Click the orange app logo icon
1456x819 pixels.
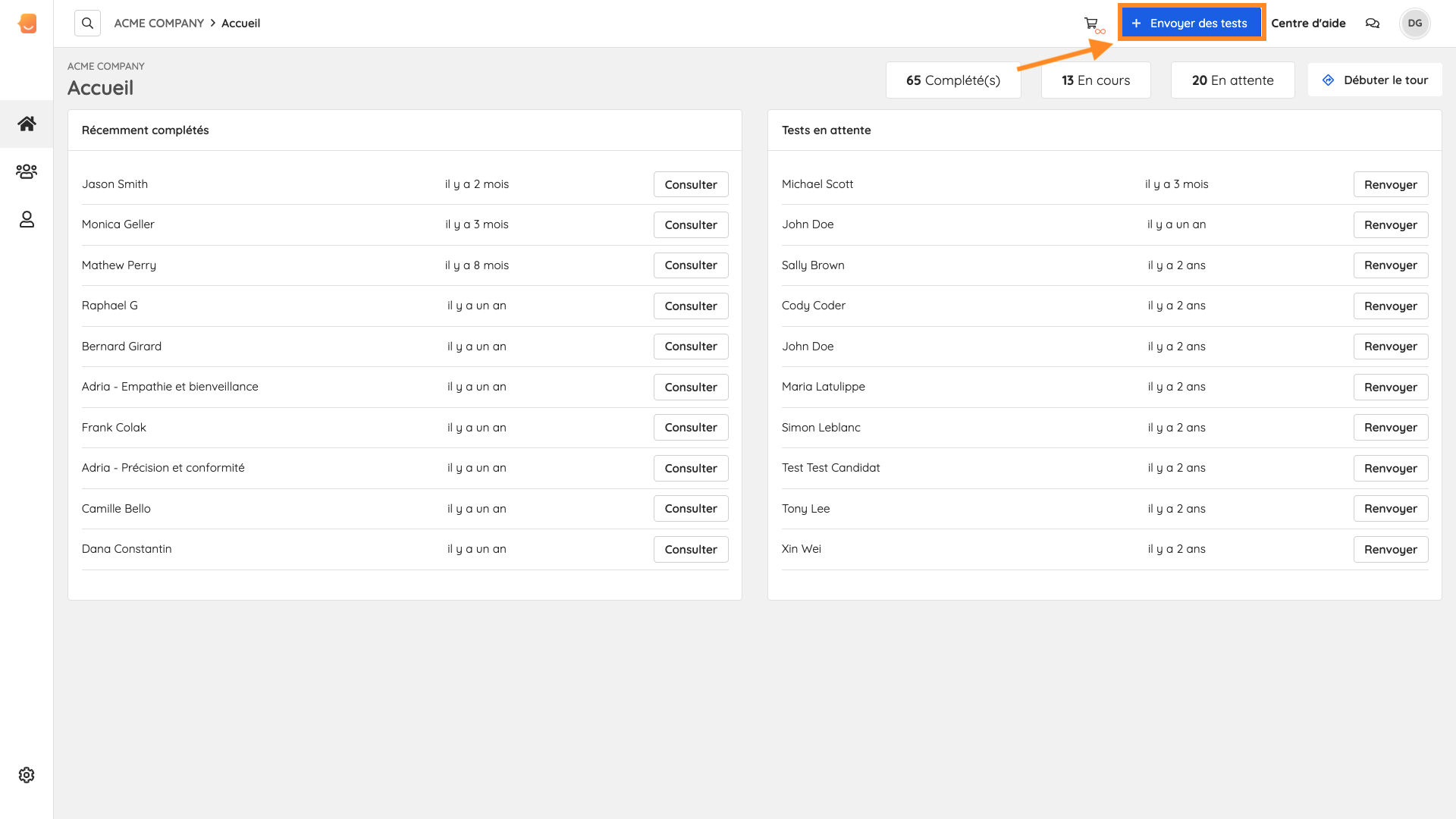click(27, 24)
